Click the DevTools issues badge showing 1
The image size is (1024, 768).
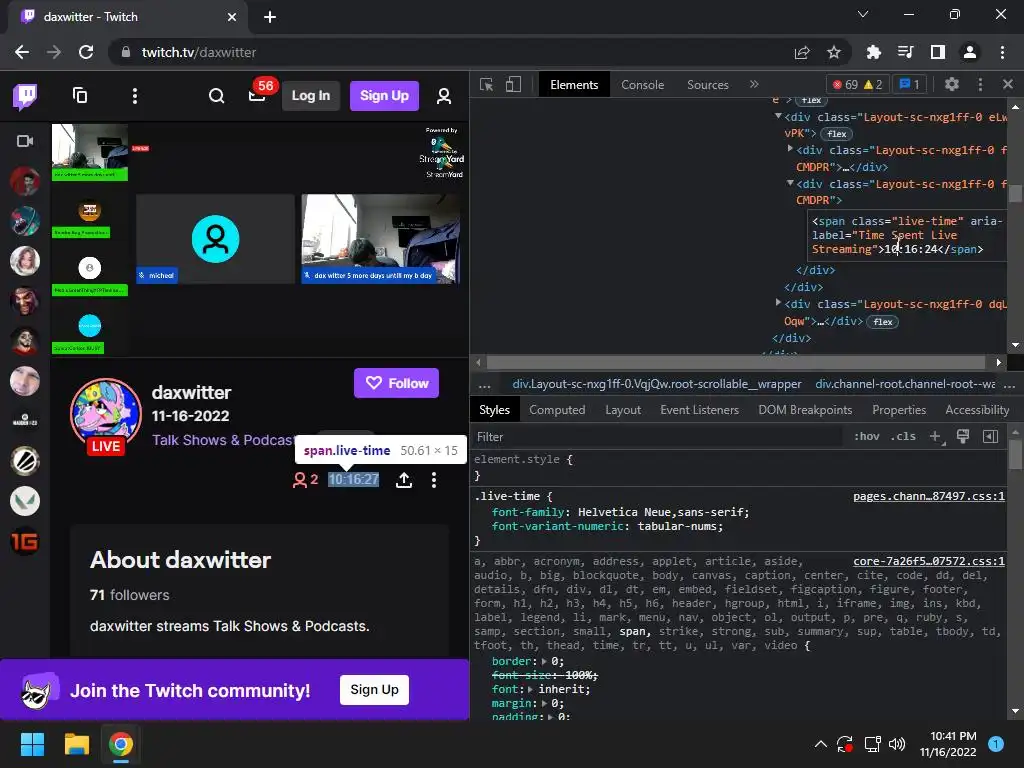pyautogui.click(x=910, y=84)
